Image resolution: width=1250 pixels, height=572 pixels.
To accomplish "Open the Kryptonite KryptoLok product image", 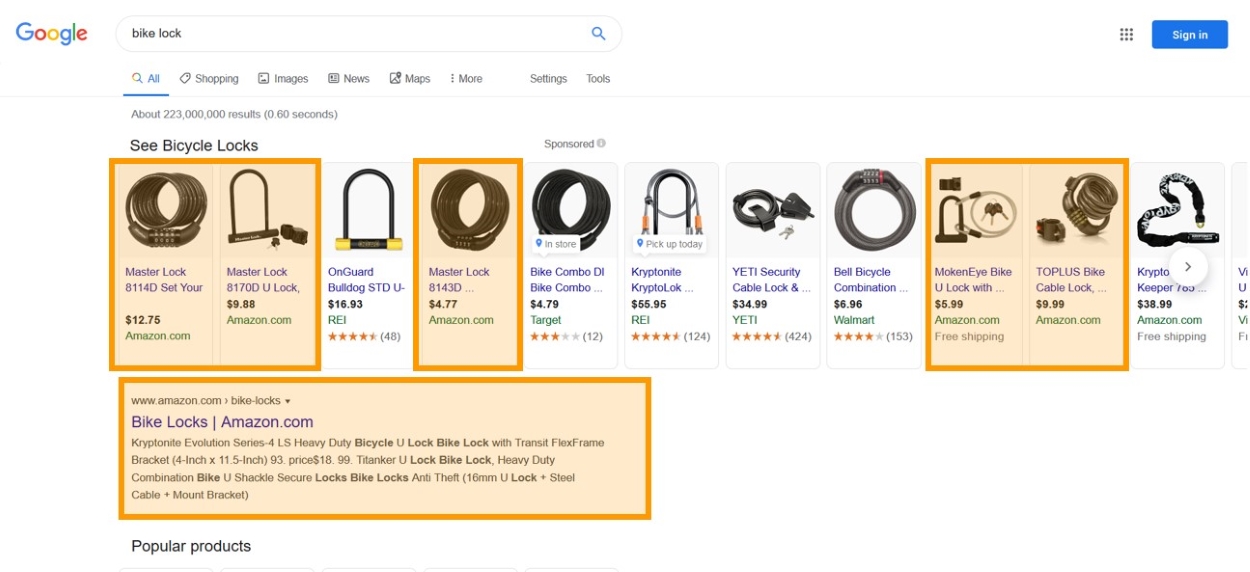I will click(672, 210).
